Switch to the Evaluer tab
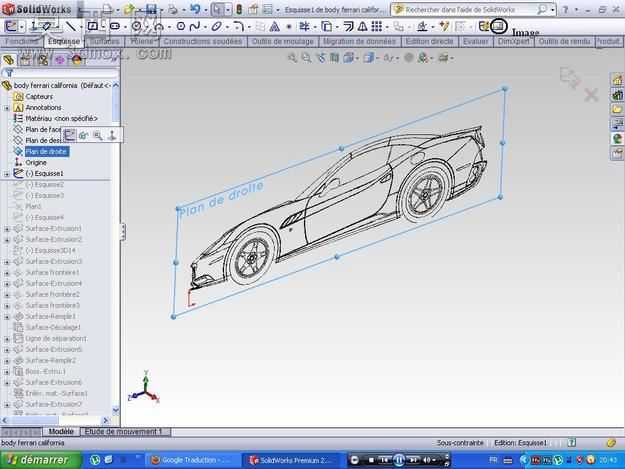 476,41
